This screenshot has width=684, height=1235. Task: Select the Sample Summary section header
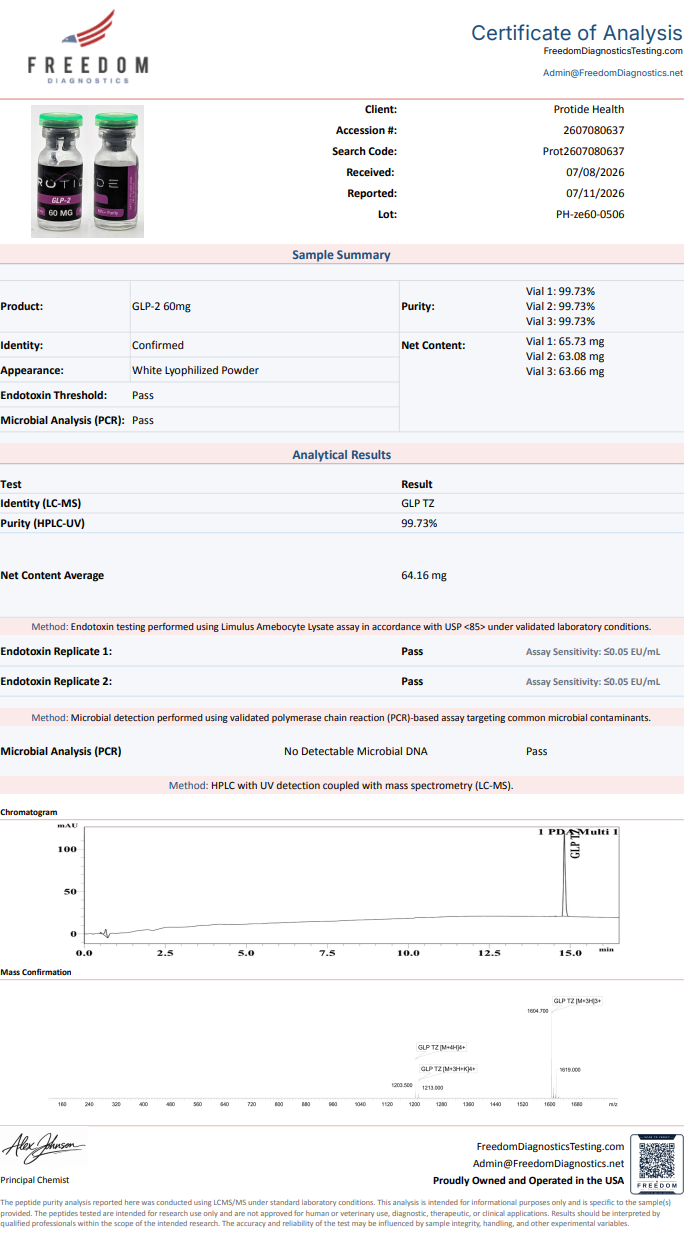(341, 255)
